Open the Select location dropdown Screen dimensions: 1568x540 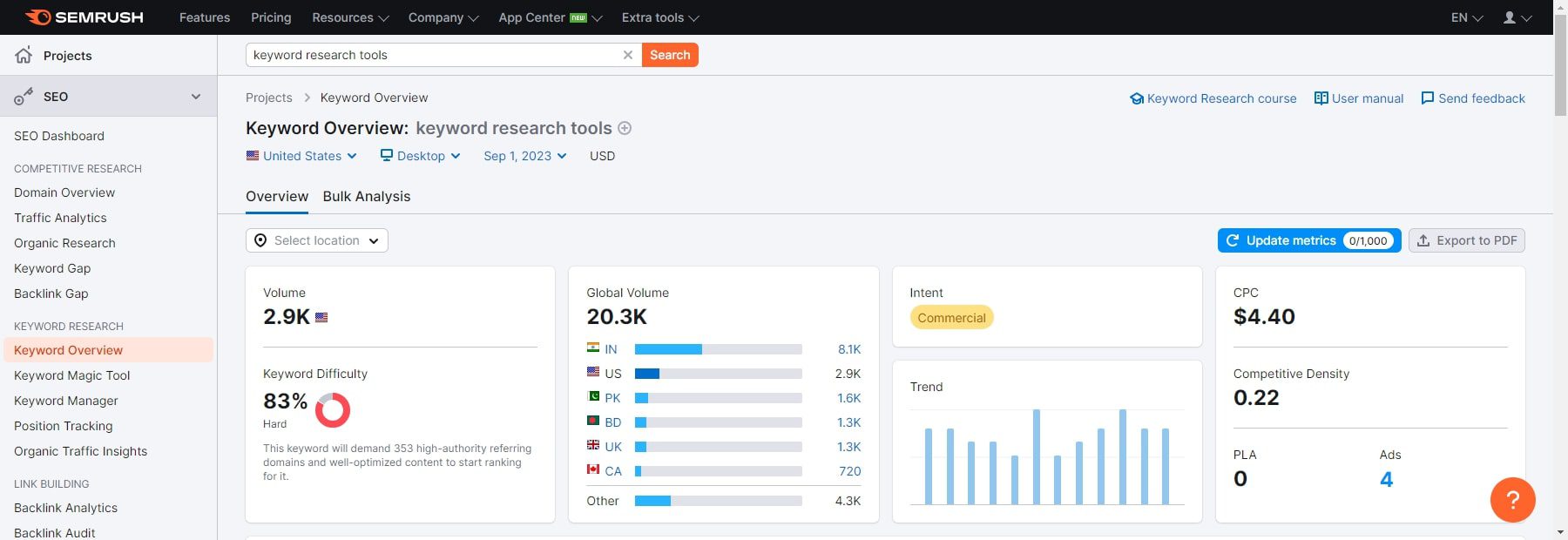click(x=317, y=240)
